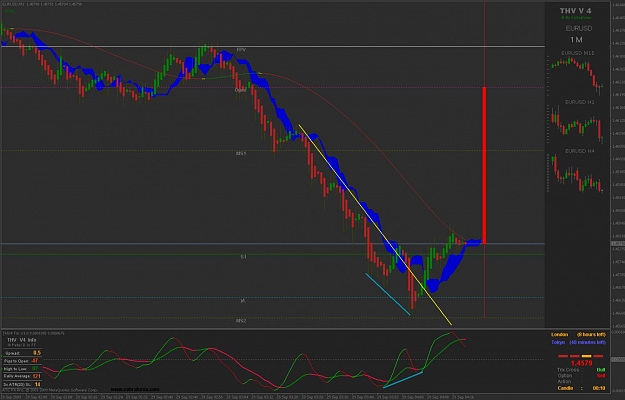
Task: Select the cyan divergence line under price lows
Action: pyautogui.click(x=388, y=294)
